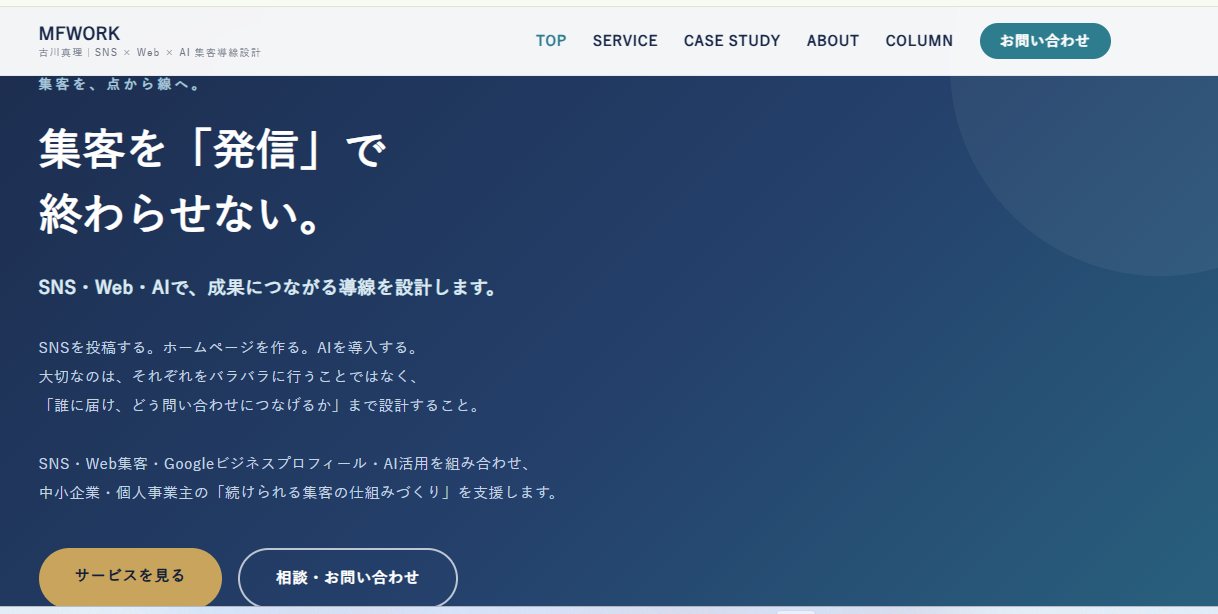Viewport: 1218px width, 614px height.
Task: Click the line starting SNS・Web集客・Googleビジネスプロフィール
Action: 284,464
